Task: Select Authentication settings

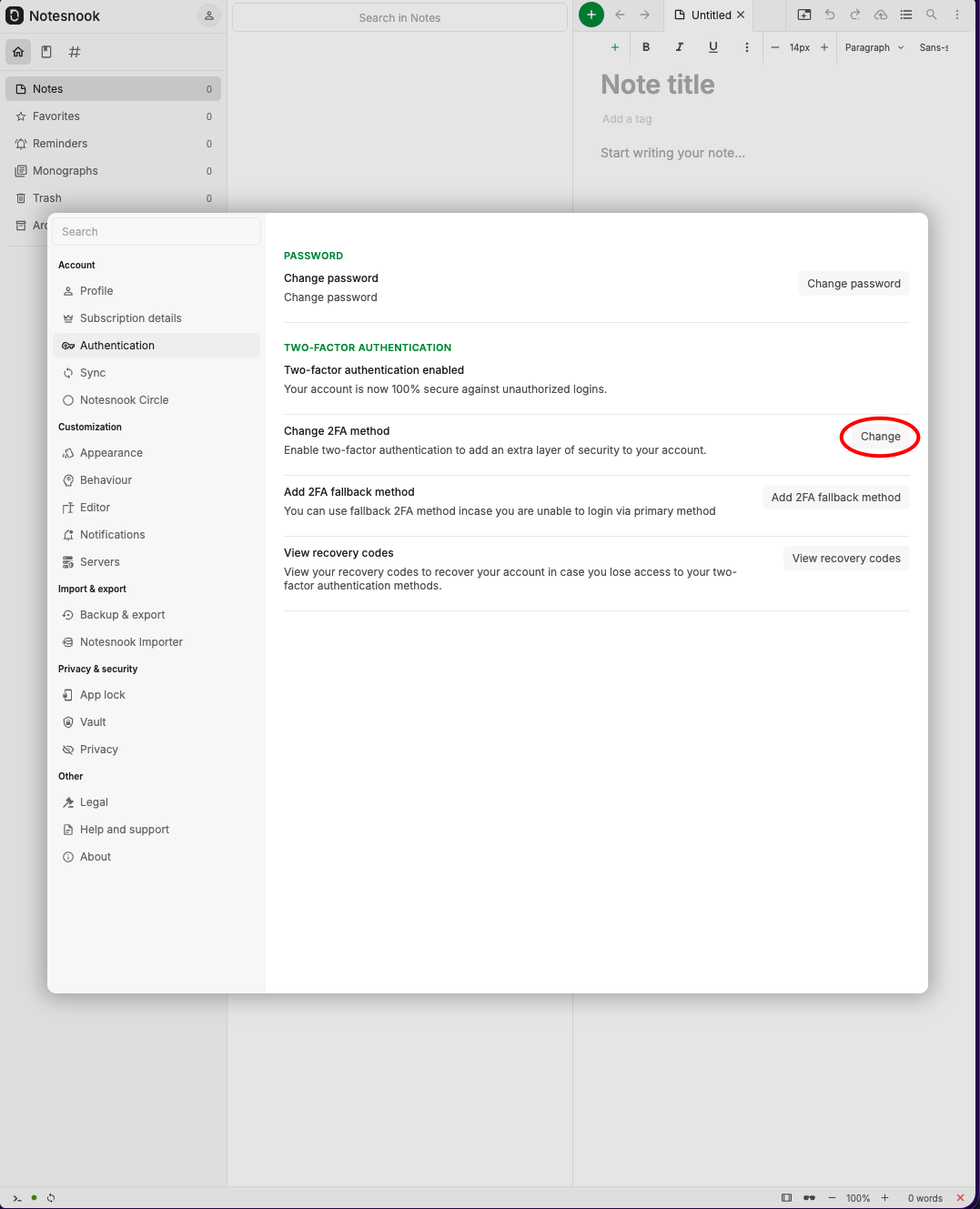Action: pos(157,346)
